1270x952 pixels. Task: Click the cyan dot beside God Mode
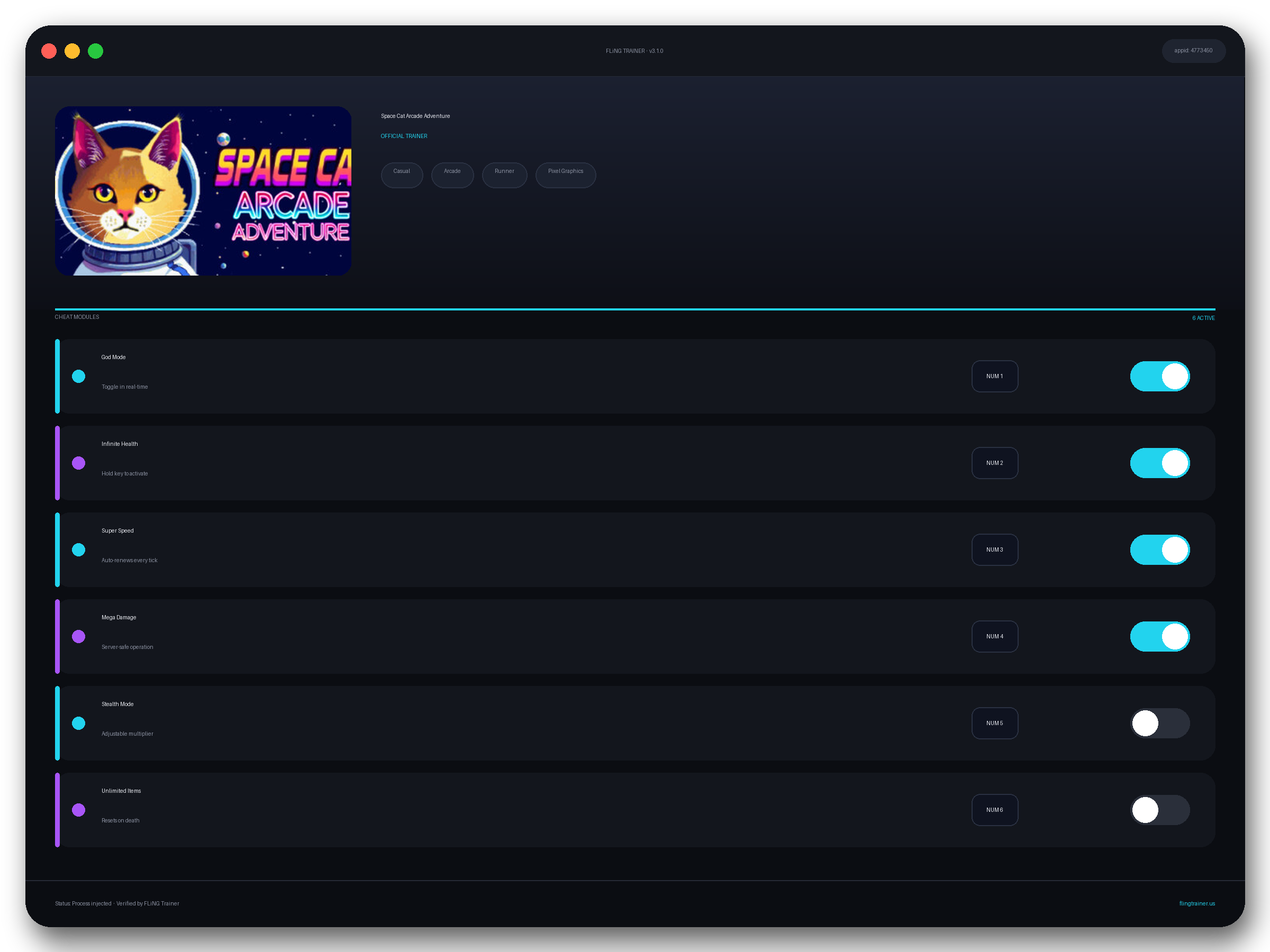[x=79, y=377]
